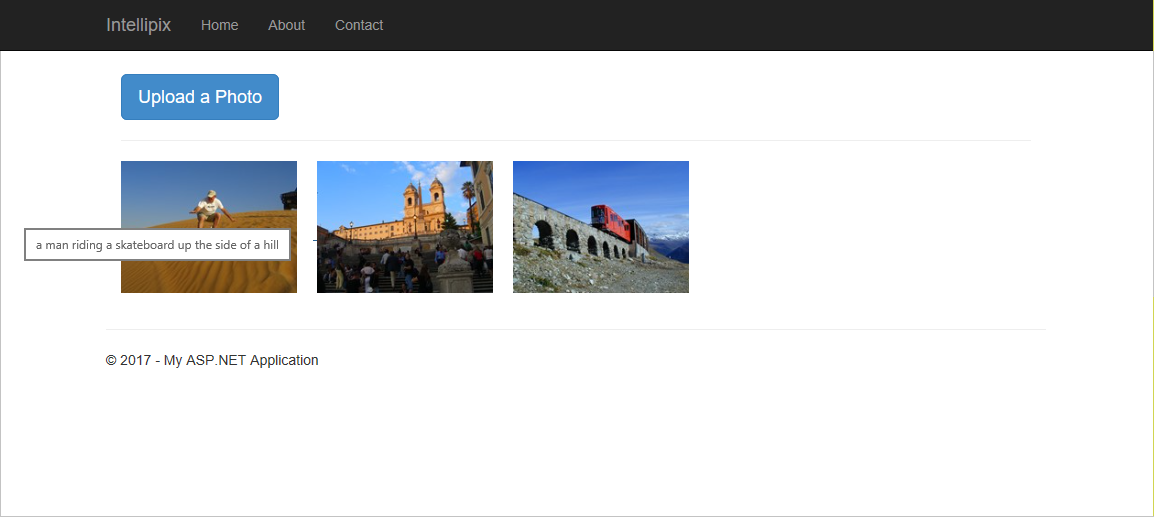Open the desert sand dune photo thumbnail
Viewport: 1154px width, 517px height.
[209, 227]
